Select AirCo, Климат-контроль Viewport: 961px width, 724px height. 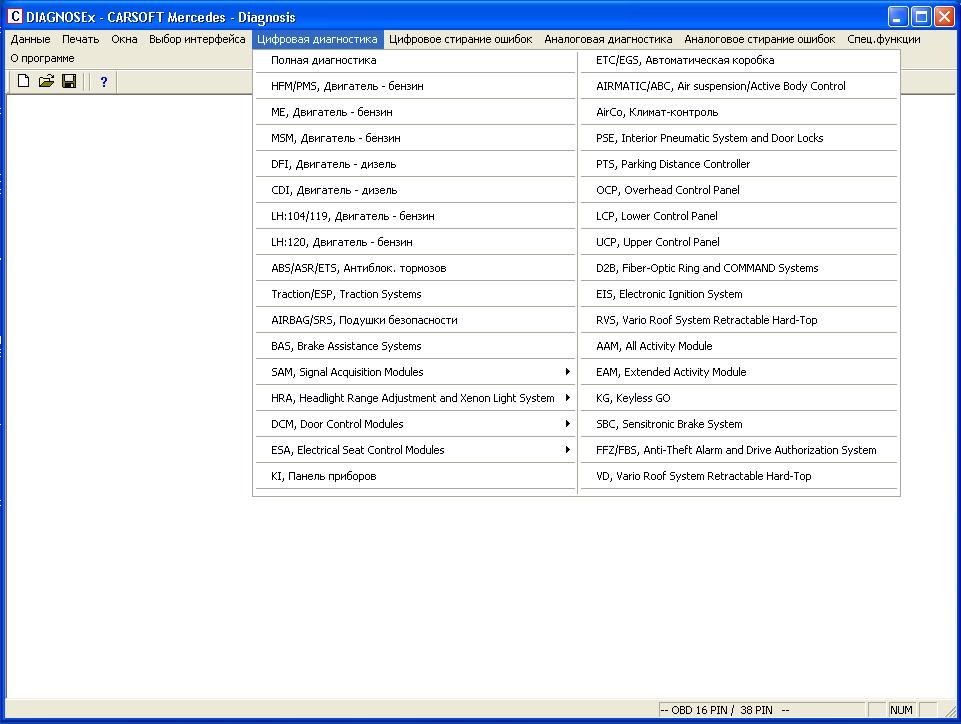[x=739, y=112]
